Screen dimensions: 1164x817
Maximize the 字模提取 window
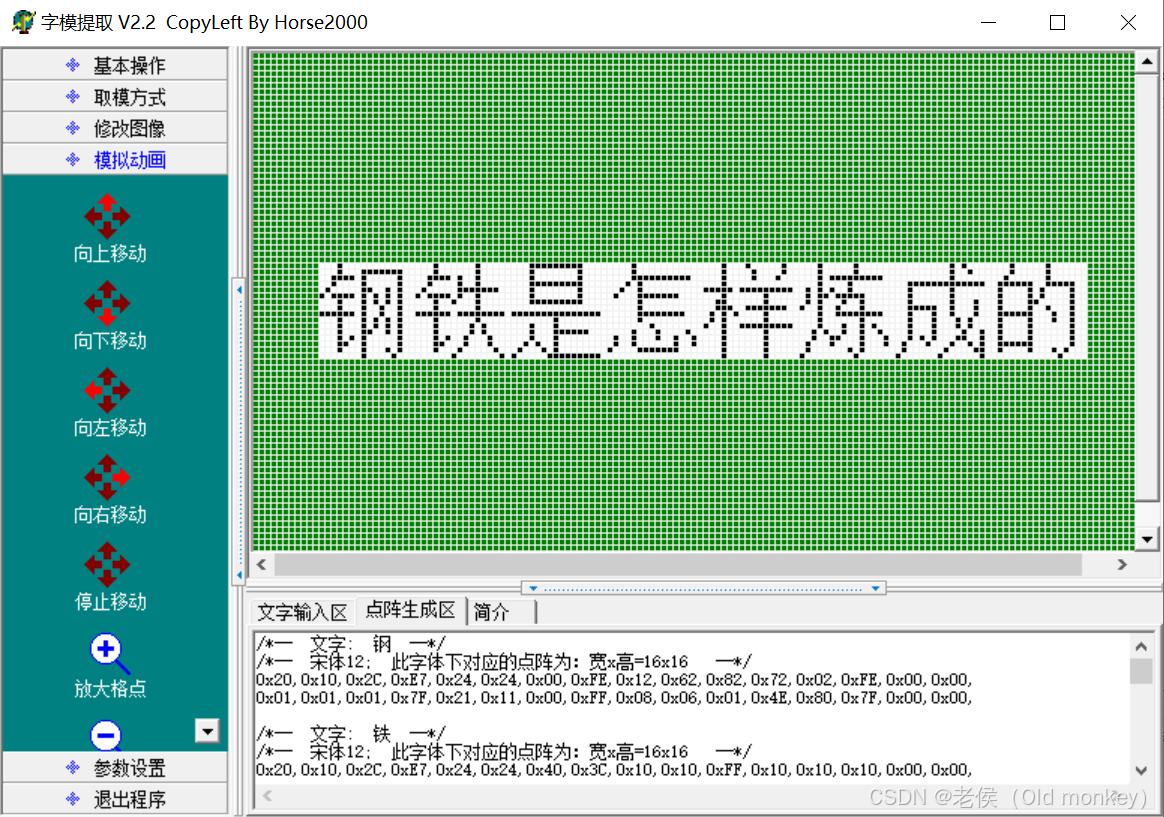click(1057, 22)
